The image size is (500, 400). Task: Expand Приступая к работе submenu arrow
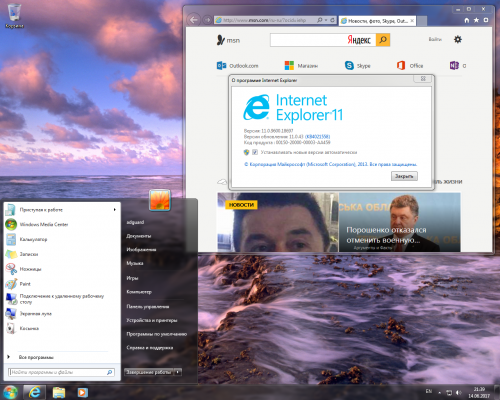click(115, 210)
